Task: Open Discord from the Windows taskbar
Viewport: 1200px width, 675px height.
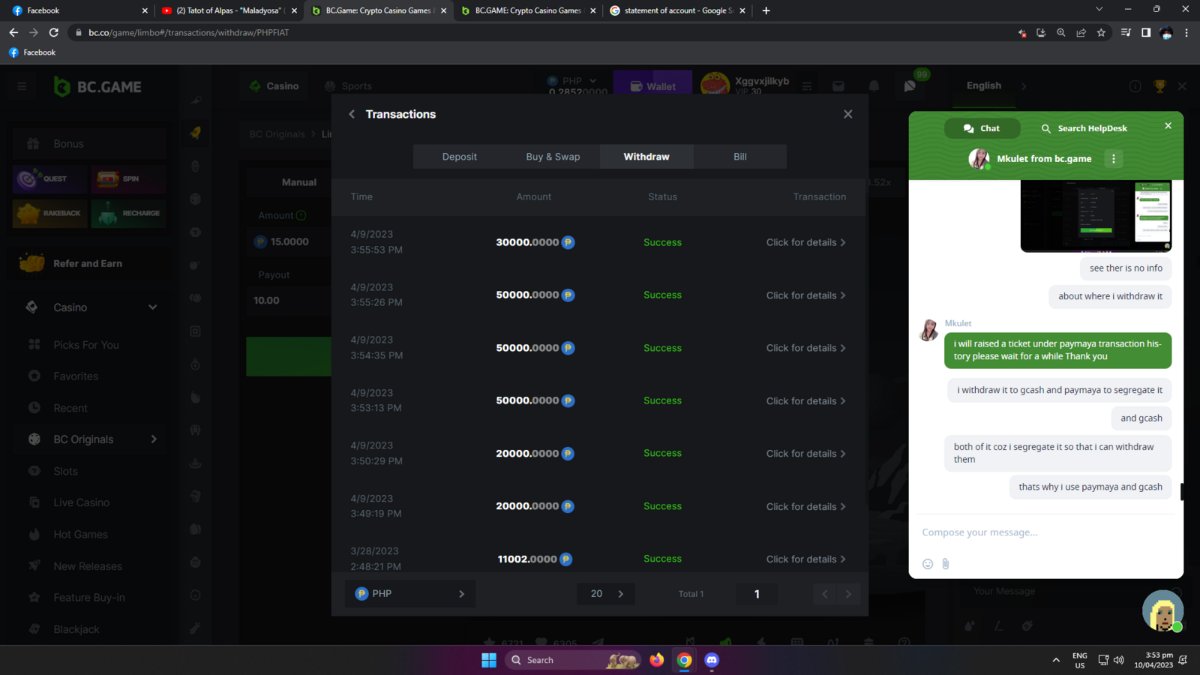Action: pos(711,660)
